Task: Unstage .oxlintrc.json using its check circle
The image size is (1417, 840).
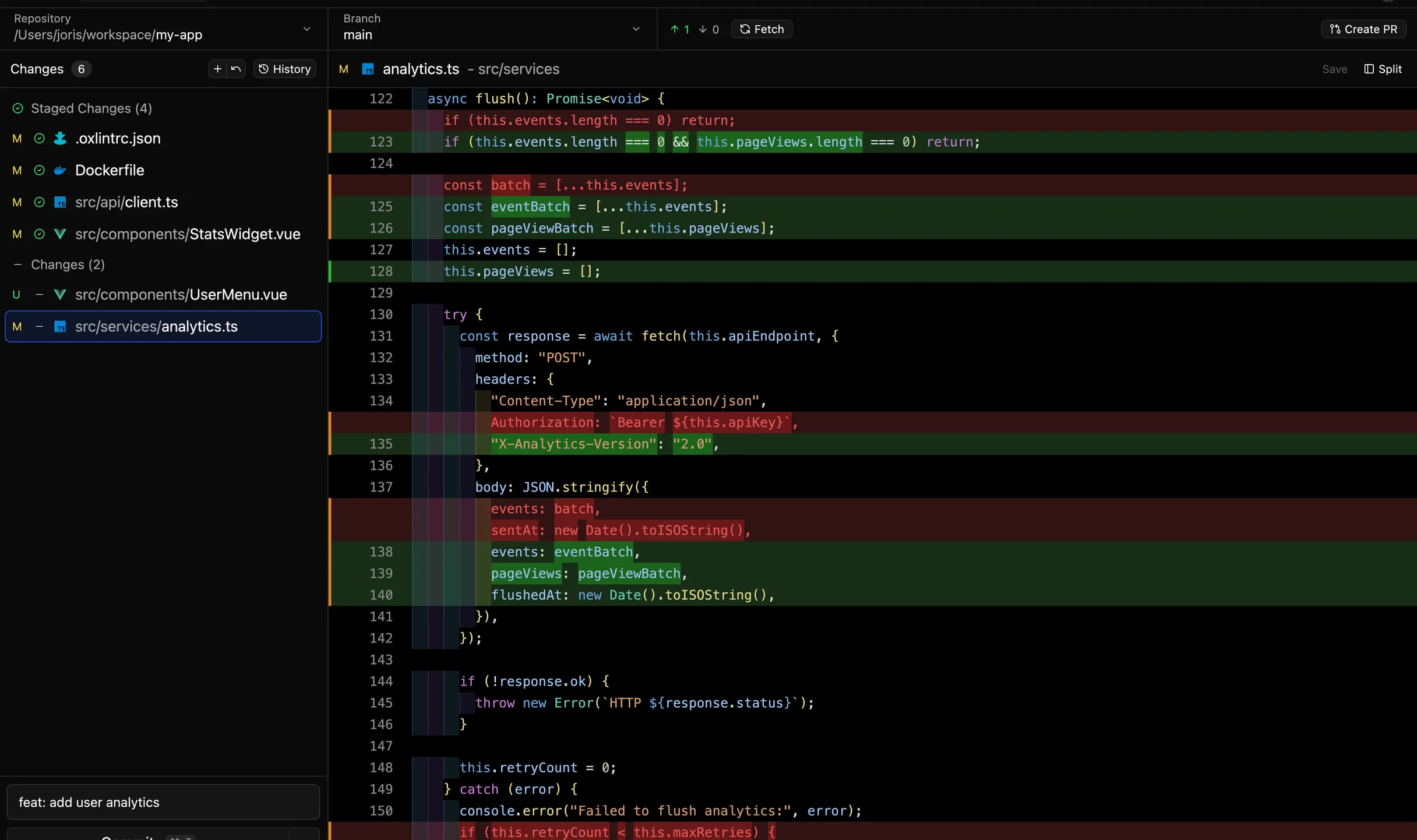Action: [x=39, y=139]
